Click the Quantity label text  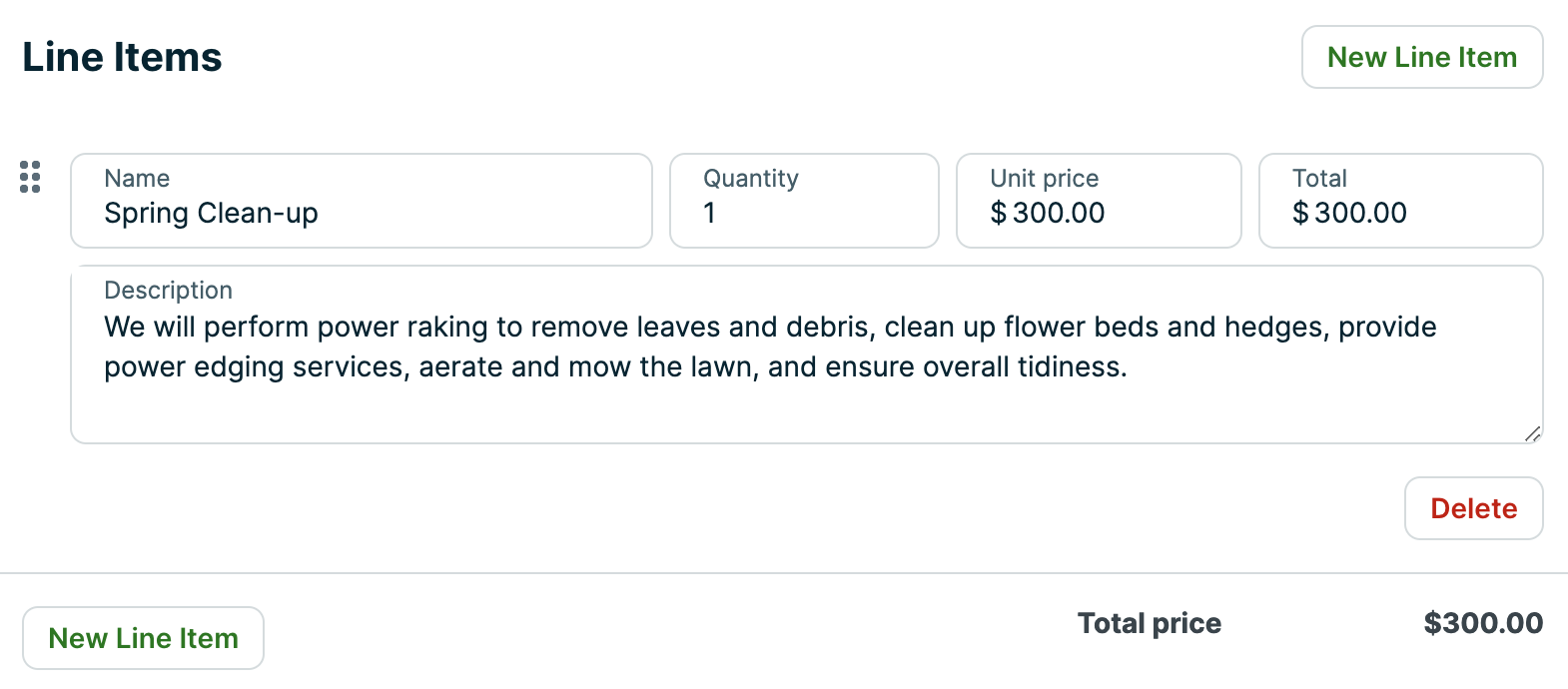(750, 179)
